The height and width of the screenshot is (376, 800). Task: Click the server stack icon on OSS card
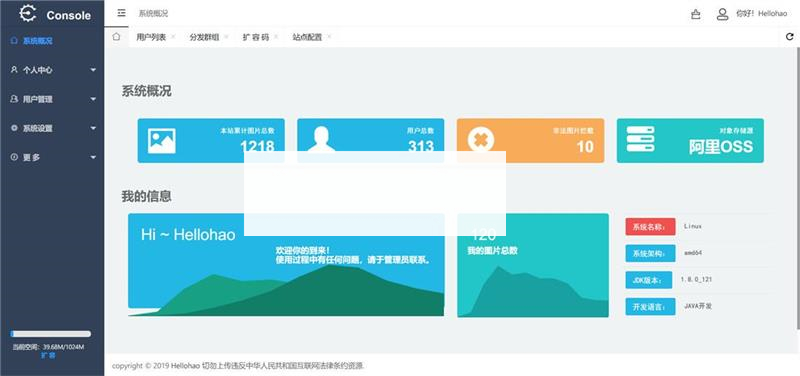[x=640, y=139]
